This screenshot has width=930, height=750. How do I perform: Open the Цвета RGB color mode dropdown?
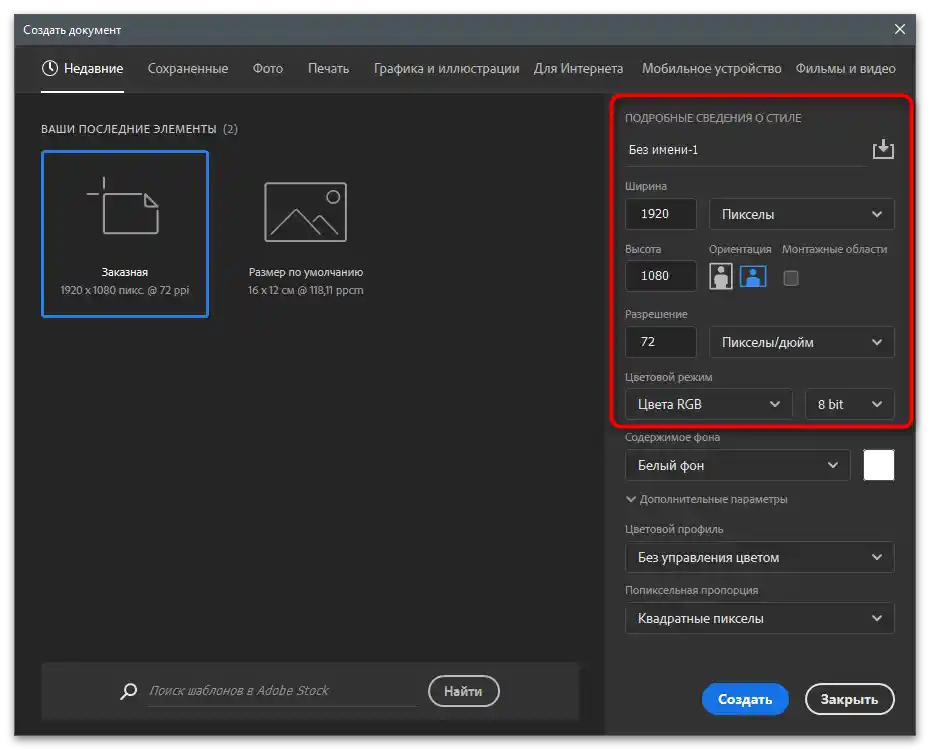(709, 404)
